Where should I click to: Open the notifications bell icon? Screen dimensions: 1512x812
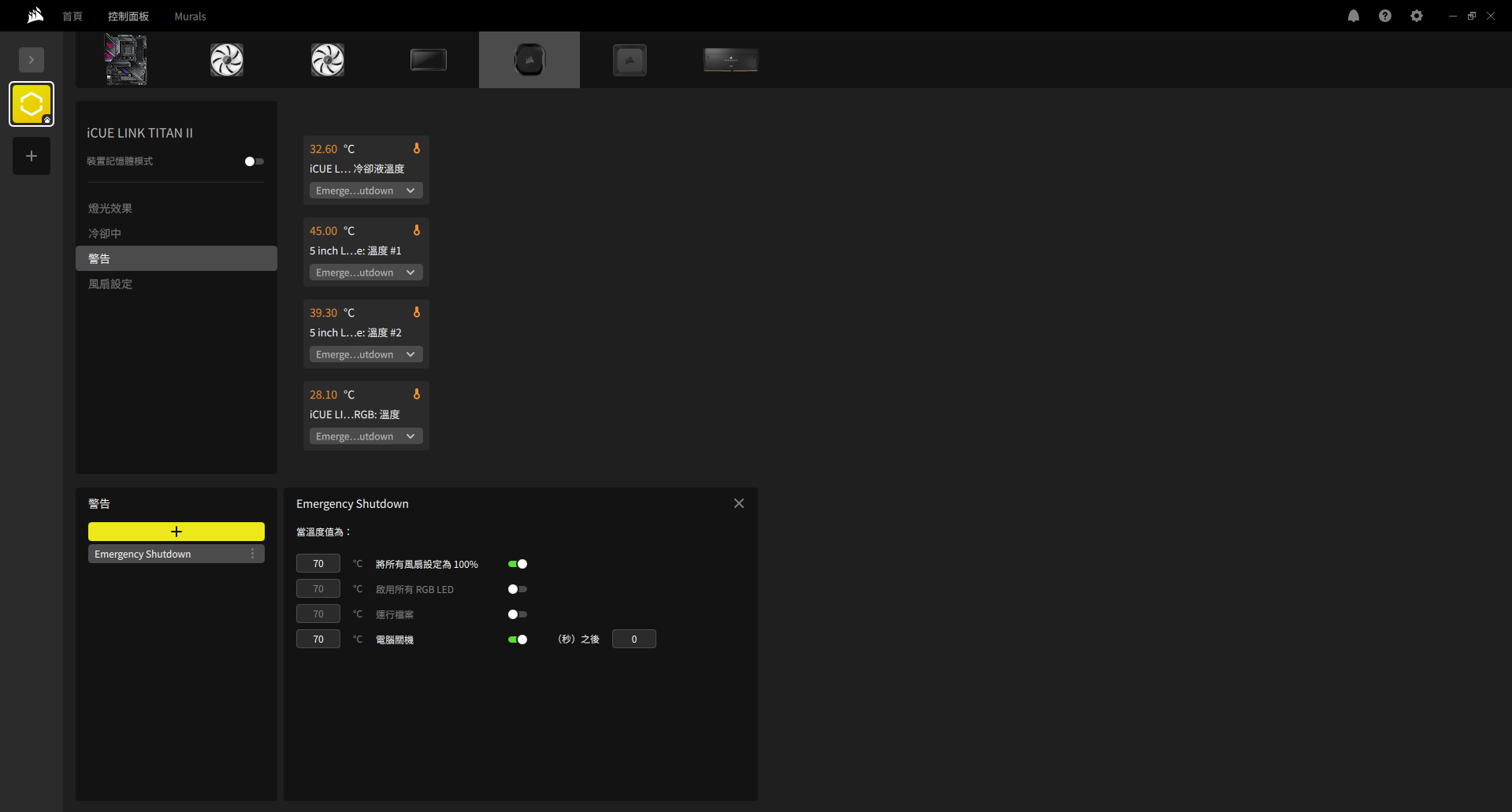tap(1354, 16)
